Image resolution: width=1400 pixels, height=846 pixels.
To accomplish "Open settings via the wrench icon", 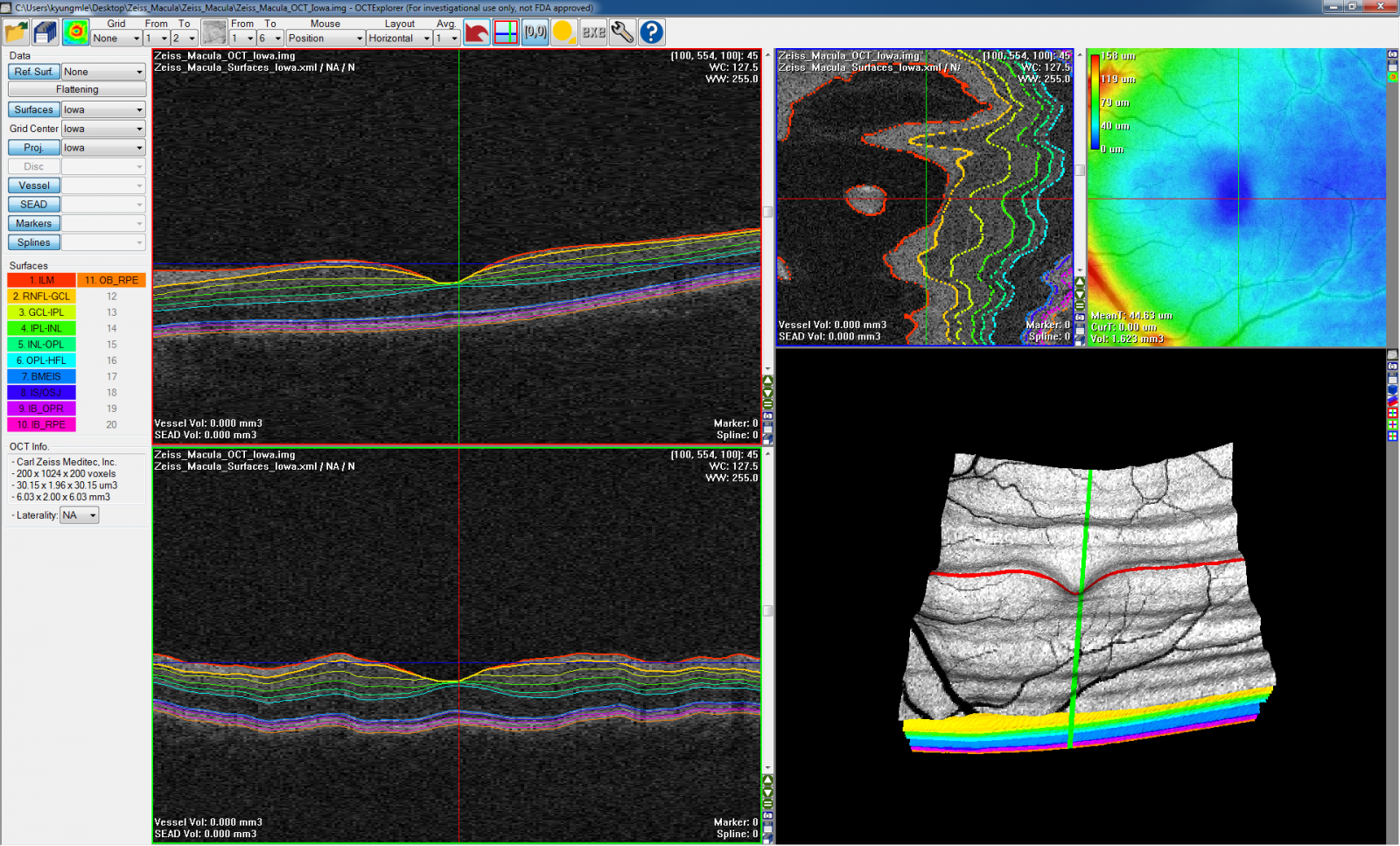I will pyautogui.click(x=621, y=31).
